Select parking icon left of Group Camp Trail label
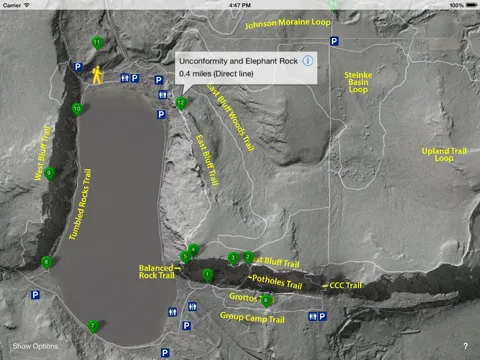Screen dimensions: 480x360 [x=187, y=326]
